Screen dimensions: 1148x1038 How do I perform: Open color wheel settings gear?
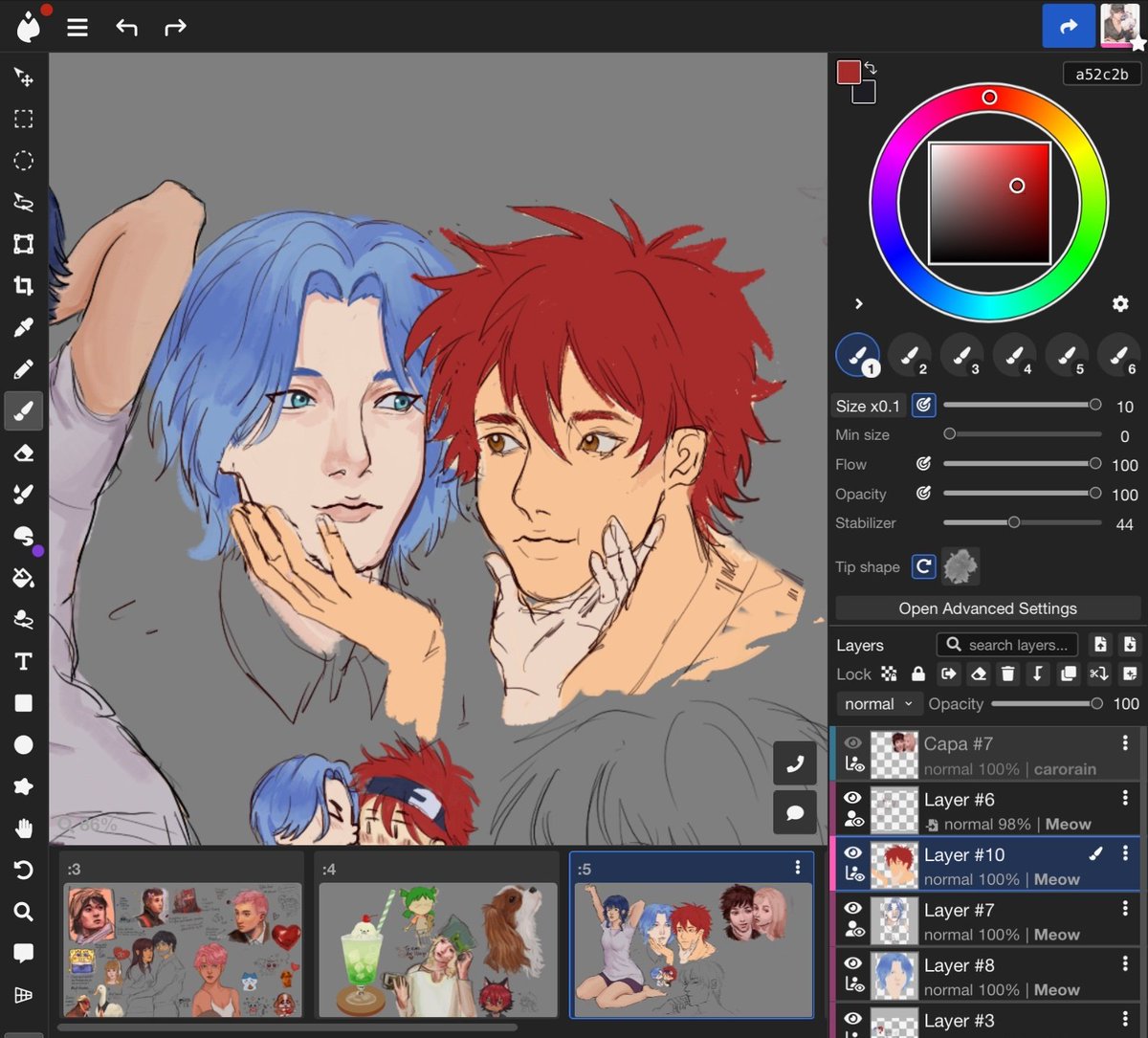click(x=1120, y=303)
